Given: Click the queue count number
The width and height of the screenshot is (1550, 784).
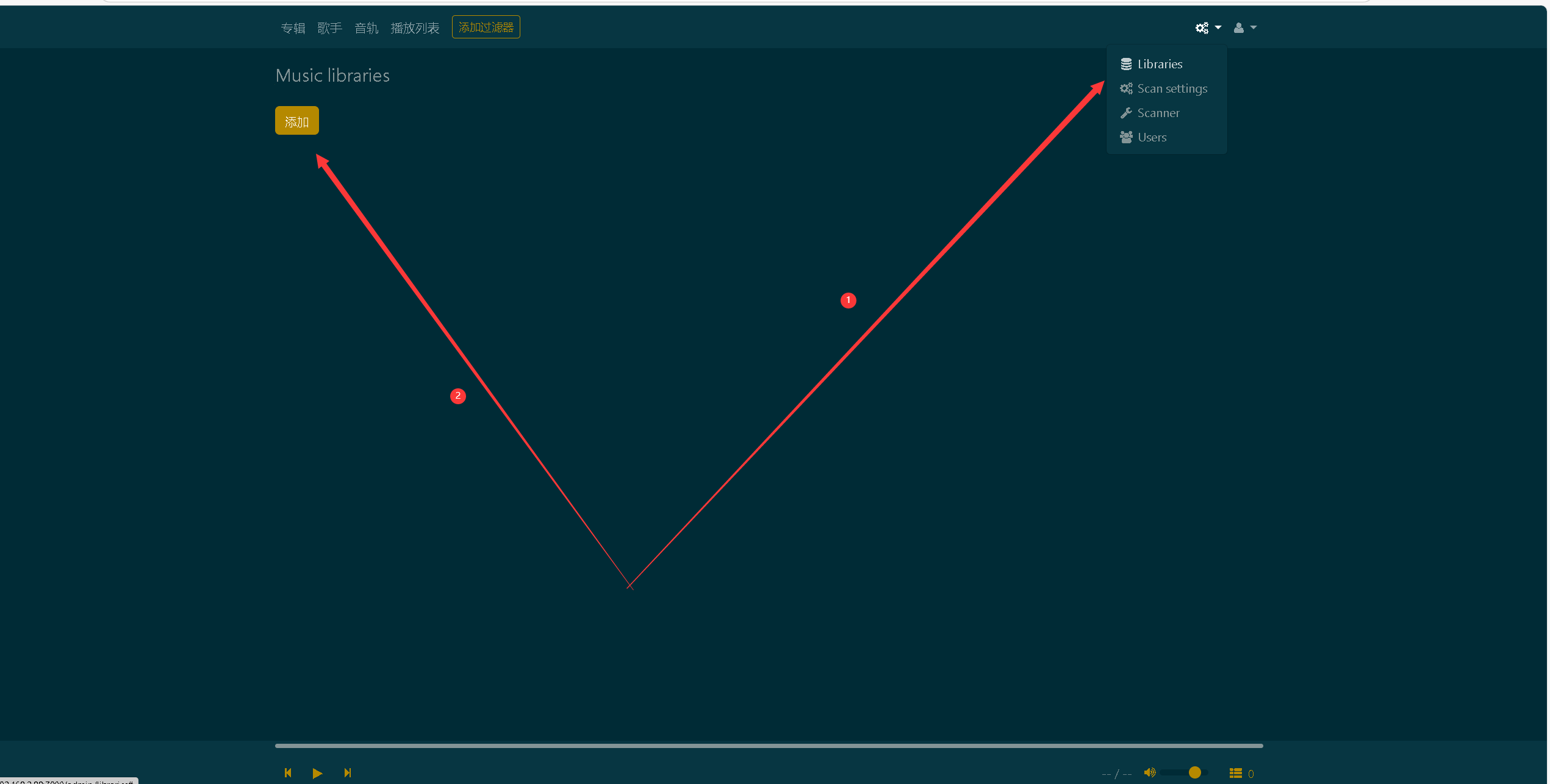Looking at the screenshot, I should click(x=1251, y=774).
